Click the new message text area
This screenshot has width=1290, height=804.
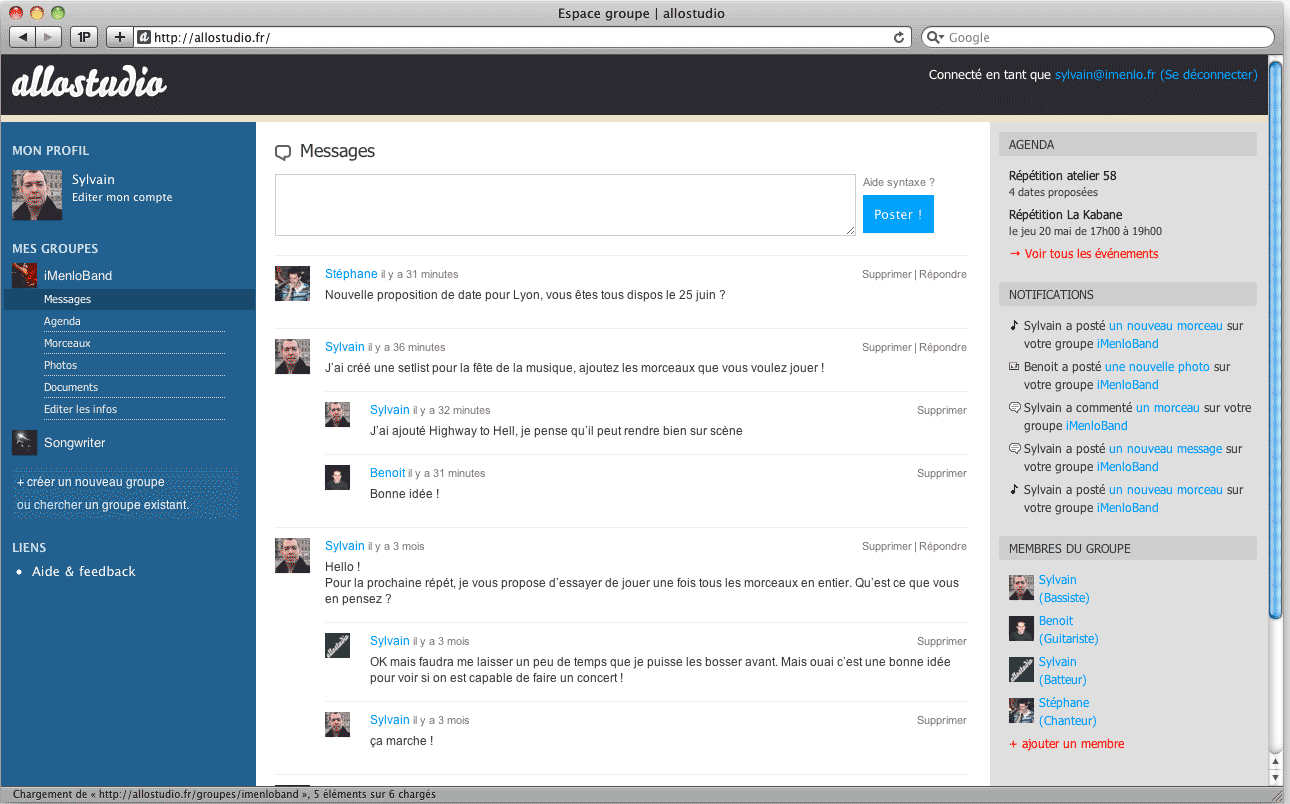tap(565, 205)
